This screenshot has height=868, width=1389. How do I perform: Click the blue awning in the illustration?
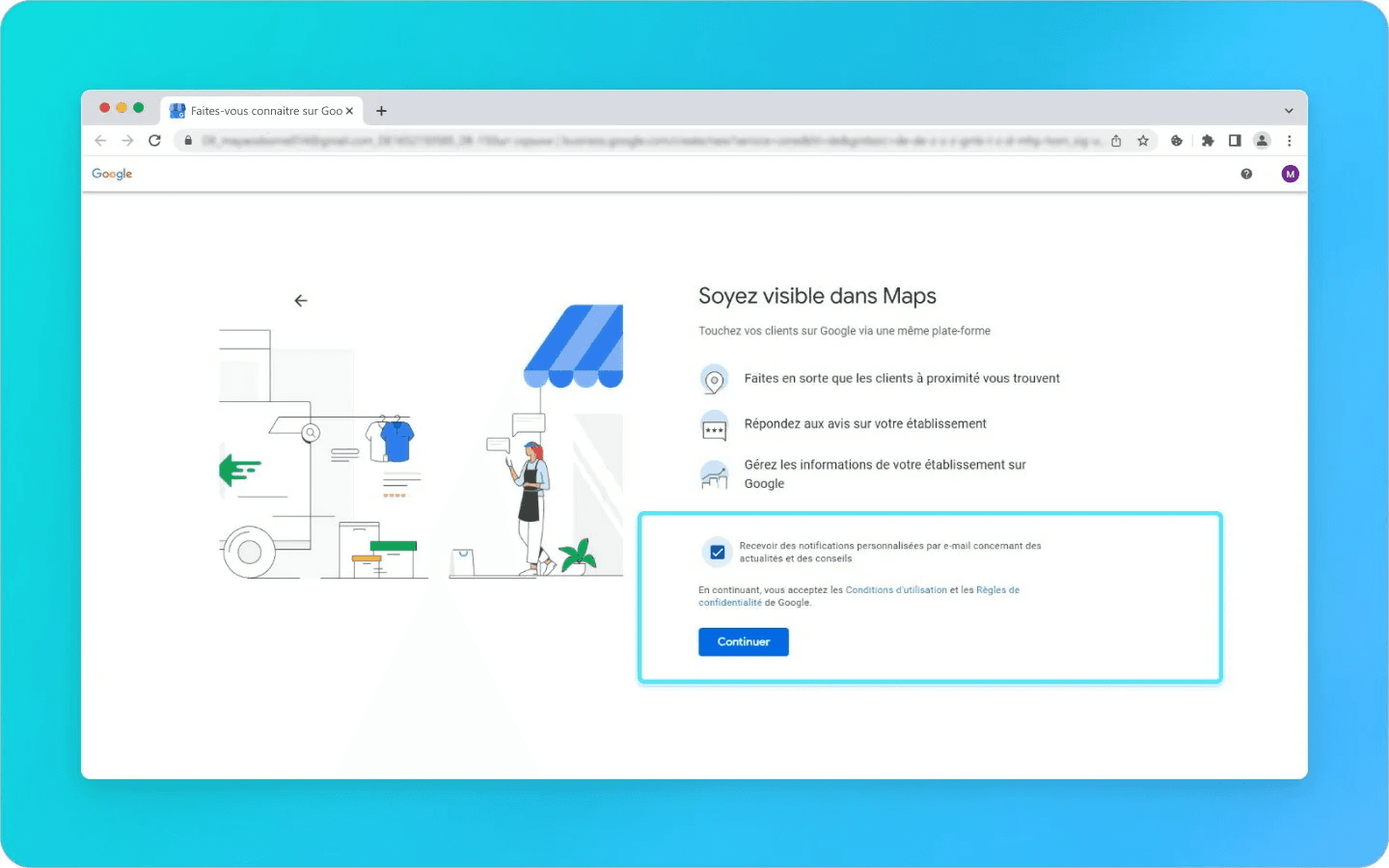click(574, 345)
